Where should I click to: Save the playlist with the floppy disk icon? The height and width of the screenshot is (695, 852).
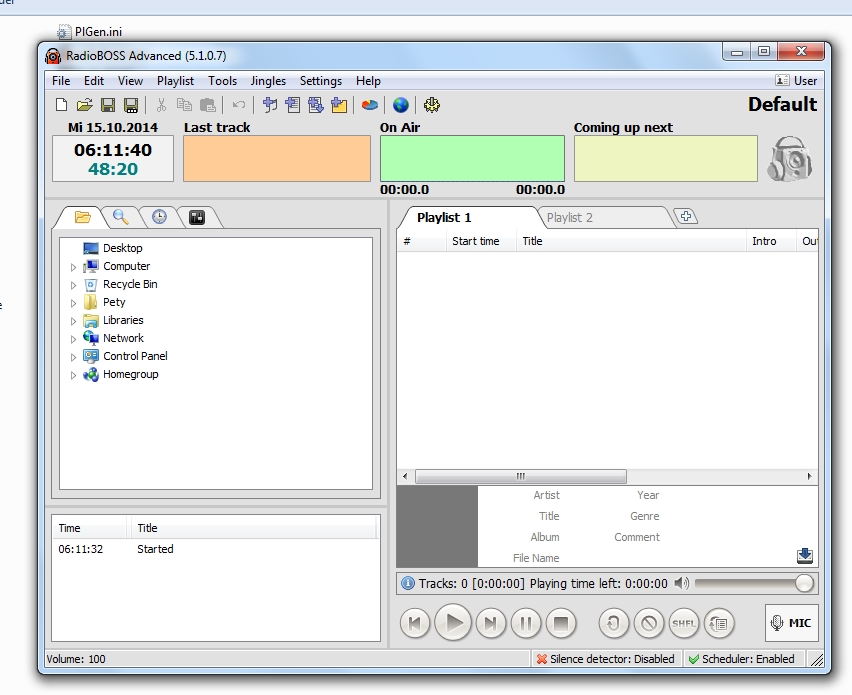point(108,105)
